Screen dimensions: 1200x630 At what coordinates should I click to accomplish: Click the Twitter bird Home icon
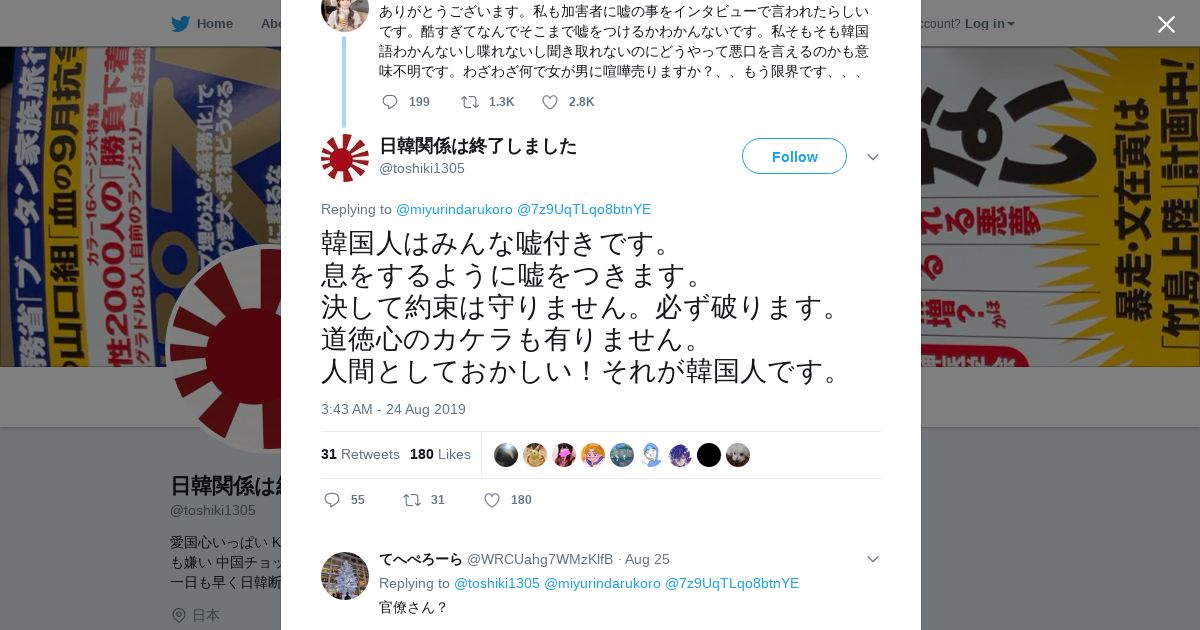point(180,23)
